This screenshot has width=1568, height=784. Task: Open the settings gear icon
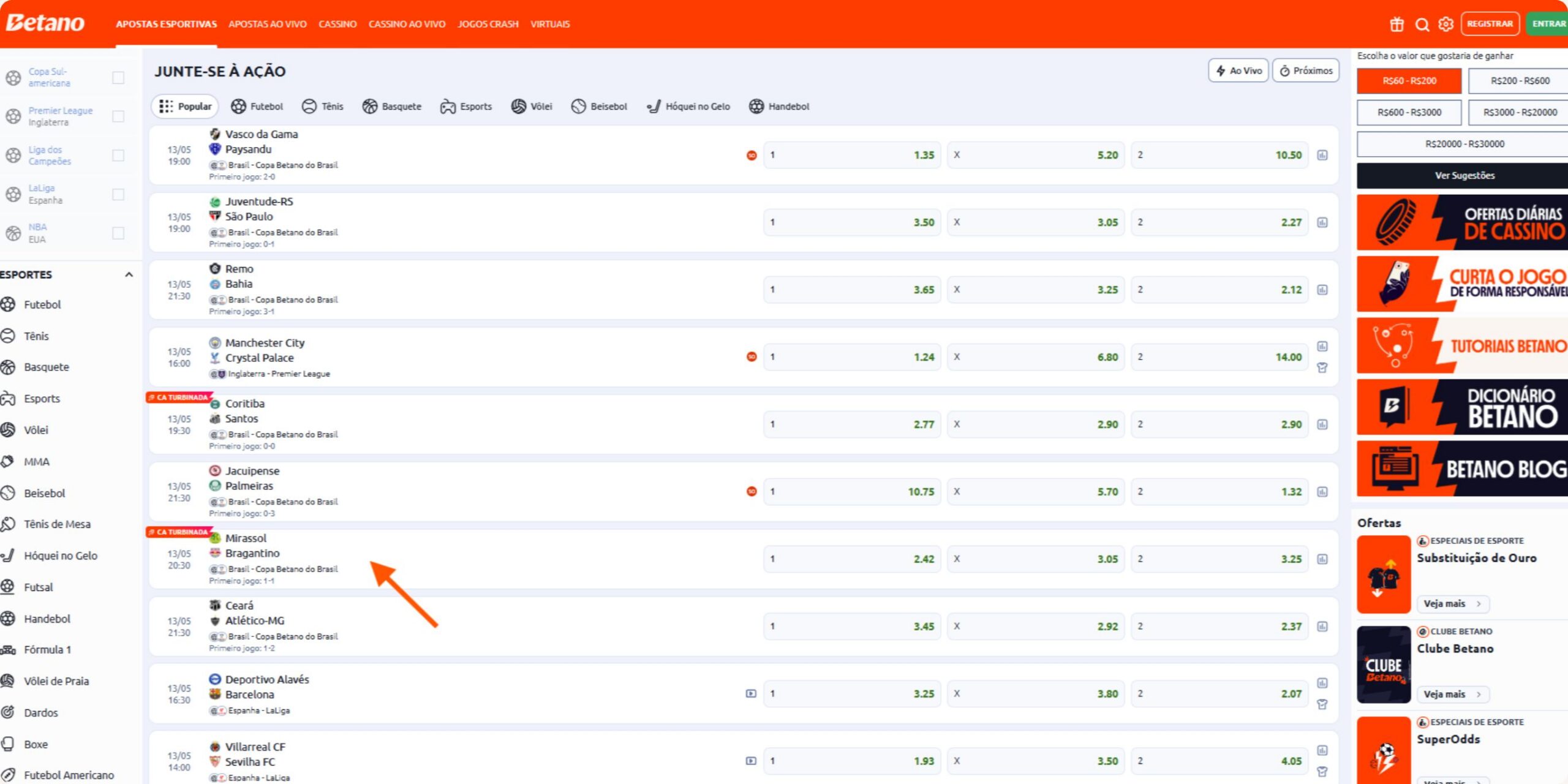[x=1446, y=24]
